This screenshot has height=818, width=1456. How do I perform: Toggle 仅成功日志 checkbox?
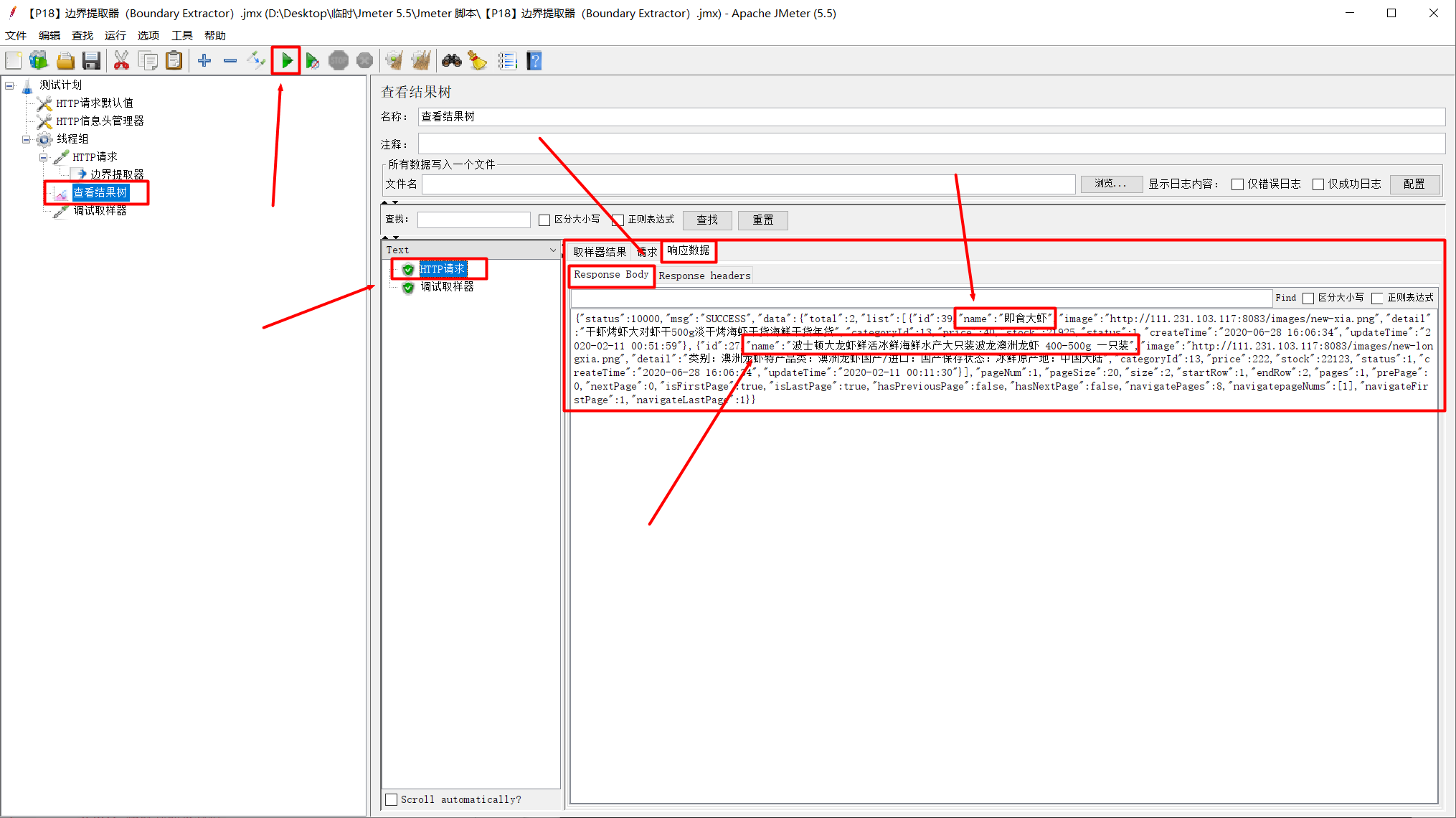pos(1318,184)
